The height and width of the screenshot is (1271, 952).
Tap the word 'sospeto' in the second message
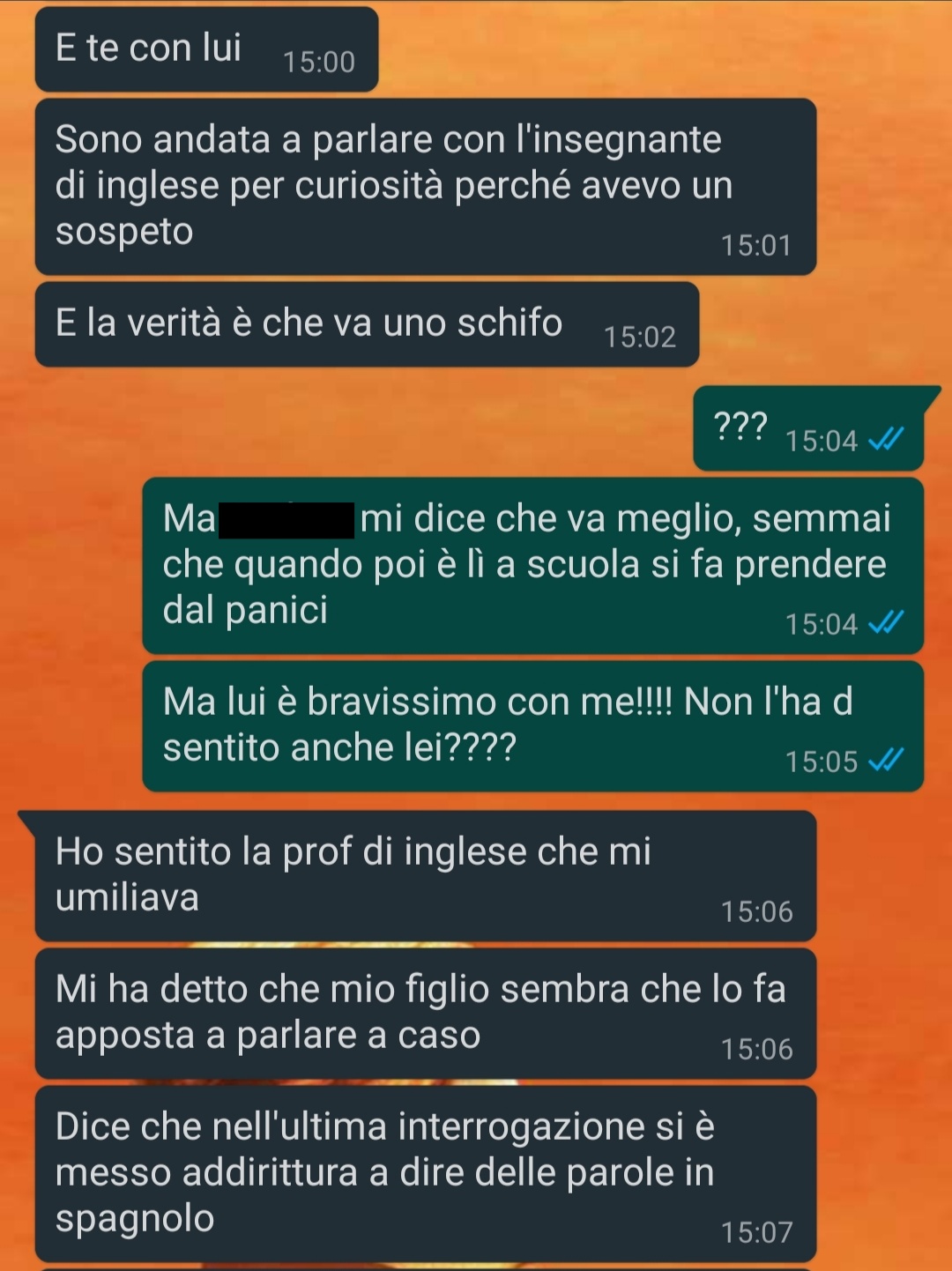124,234
